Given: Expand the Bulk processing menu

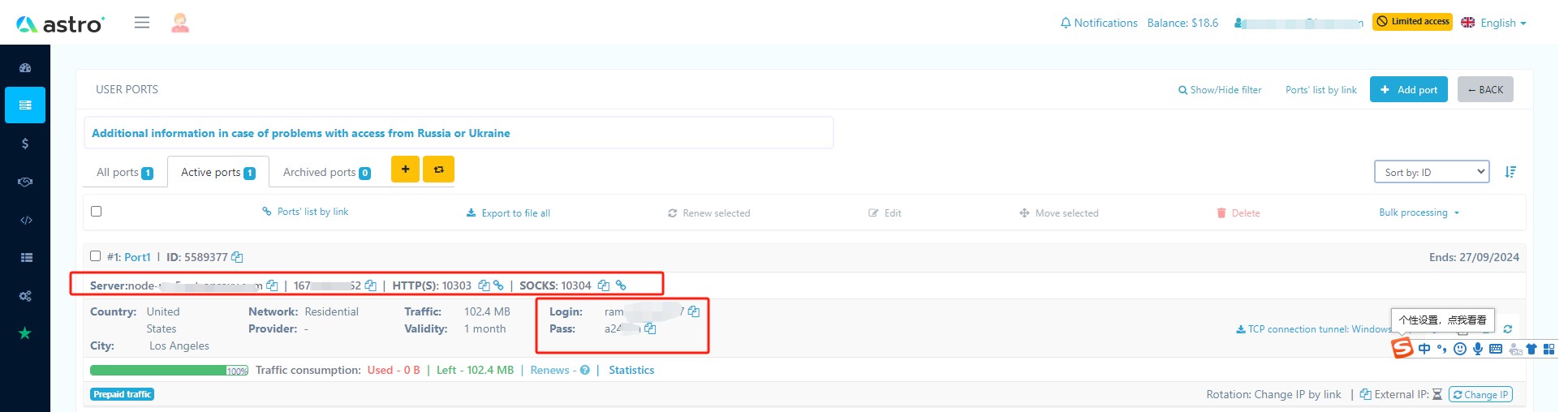Looking at the screenshot, I should coord(1419,212).
